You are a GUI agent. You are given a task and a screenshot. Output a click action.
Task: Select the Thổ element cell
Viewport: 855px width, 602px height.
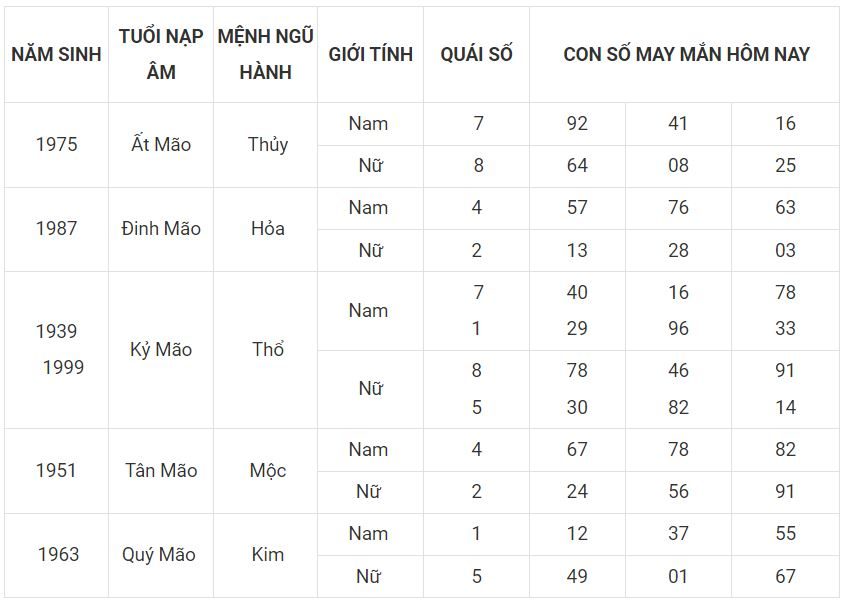coord(266,350)
